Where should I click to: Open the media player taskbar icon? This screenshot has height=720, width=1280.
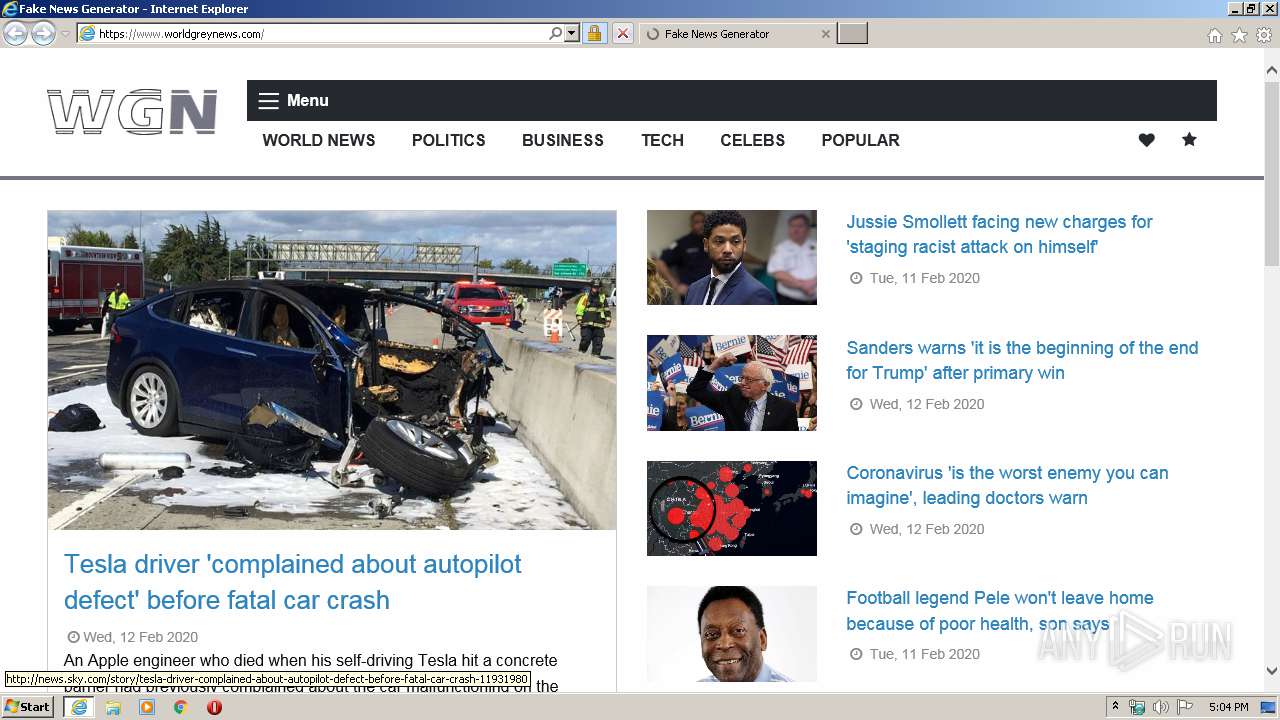coord(147,707)
